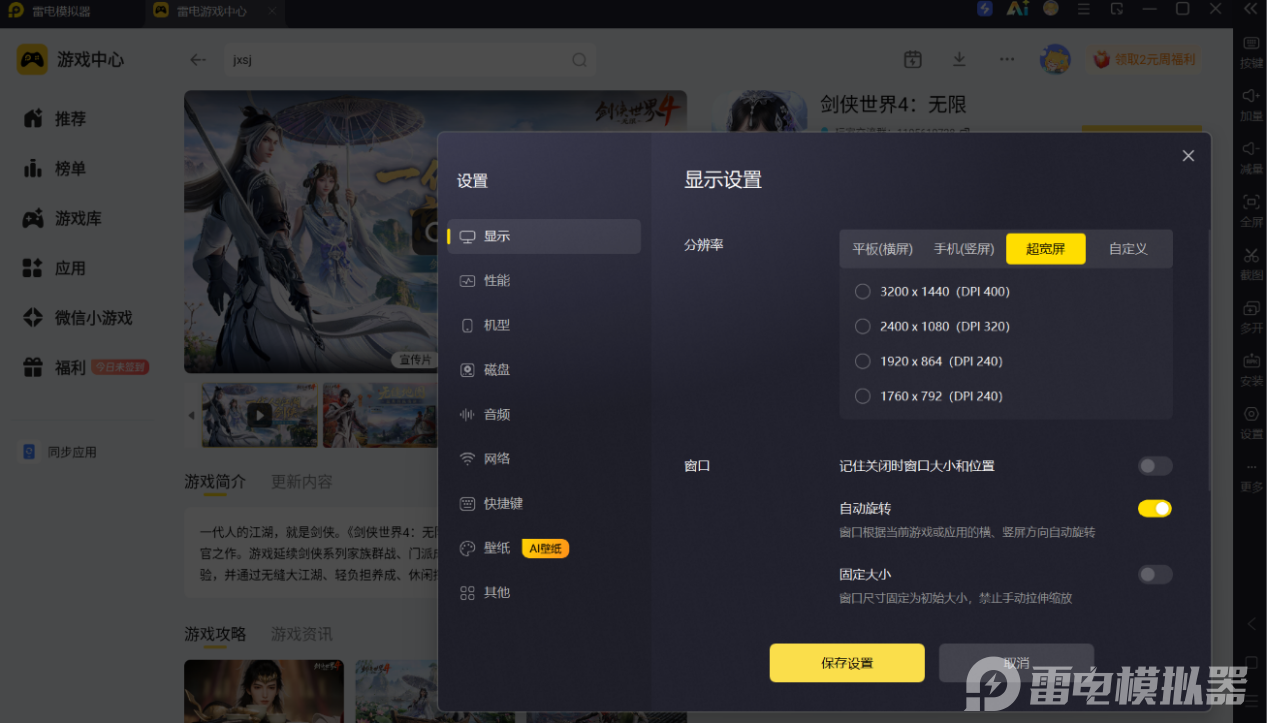Screen dimensions: 1267x723
Task: Disable the 自动旋转 auto-rotate toggle
Action: (1155, 508)
